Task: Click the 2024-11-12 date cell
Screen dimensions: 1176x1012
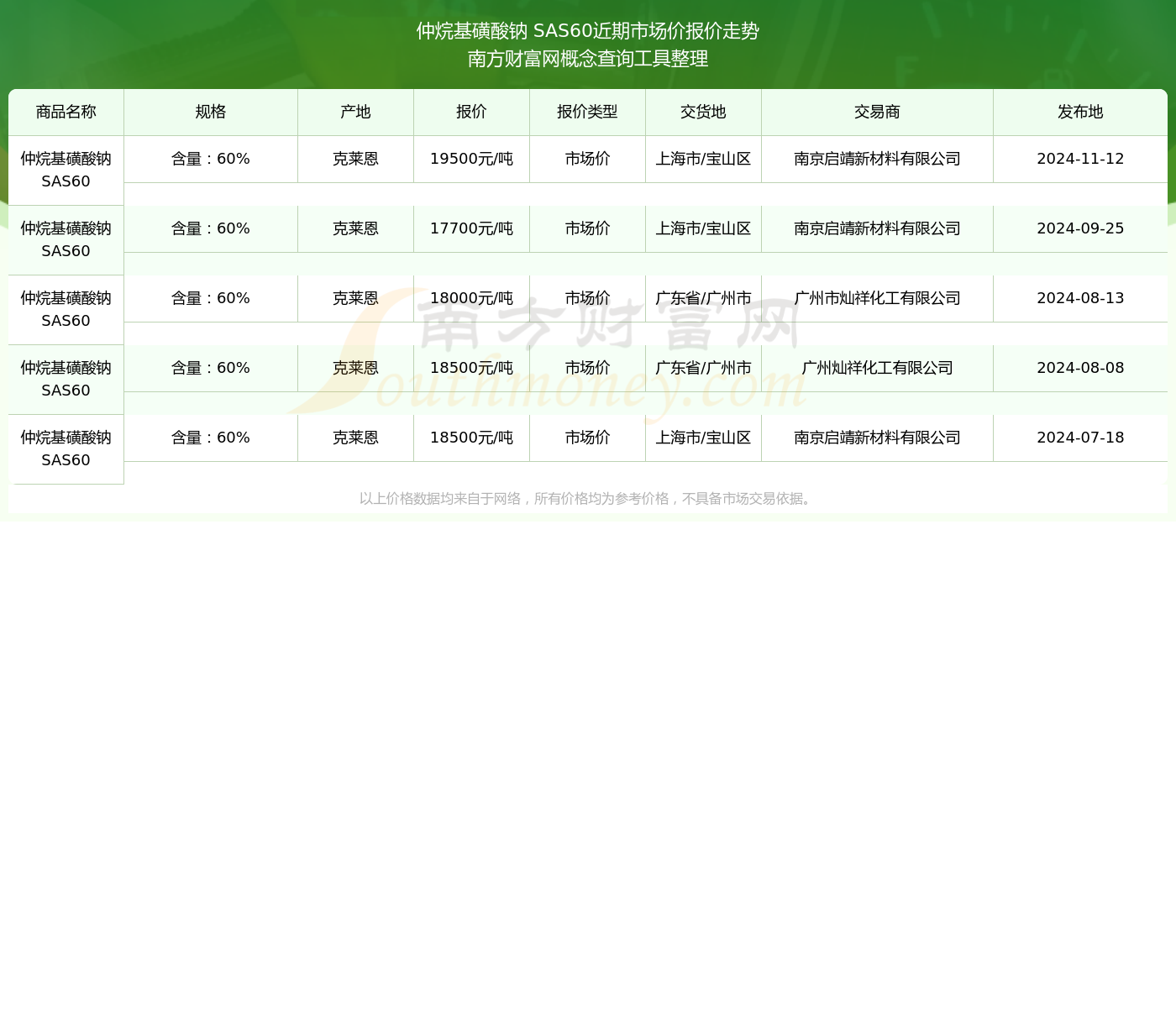Action: tap(1080, 159)
